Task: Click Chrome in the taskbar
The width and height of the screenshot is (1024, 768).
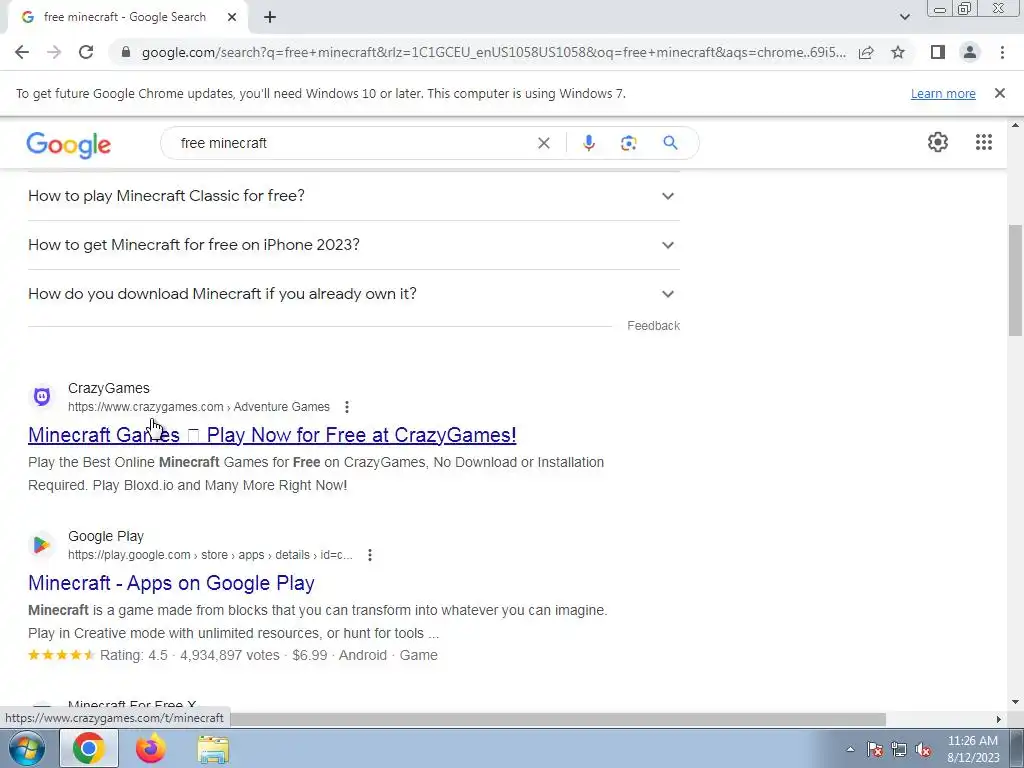Action: [x=89, y=748]
